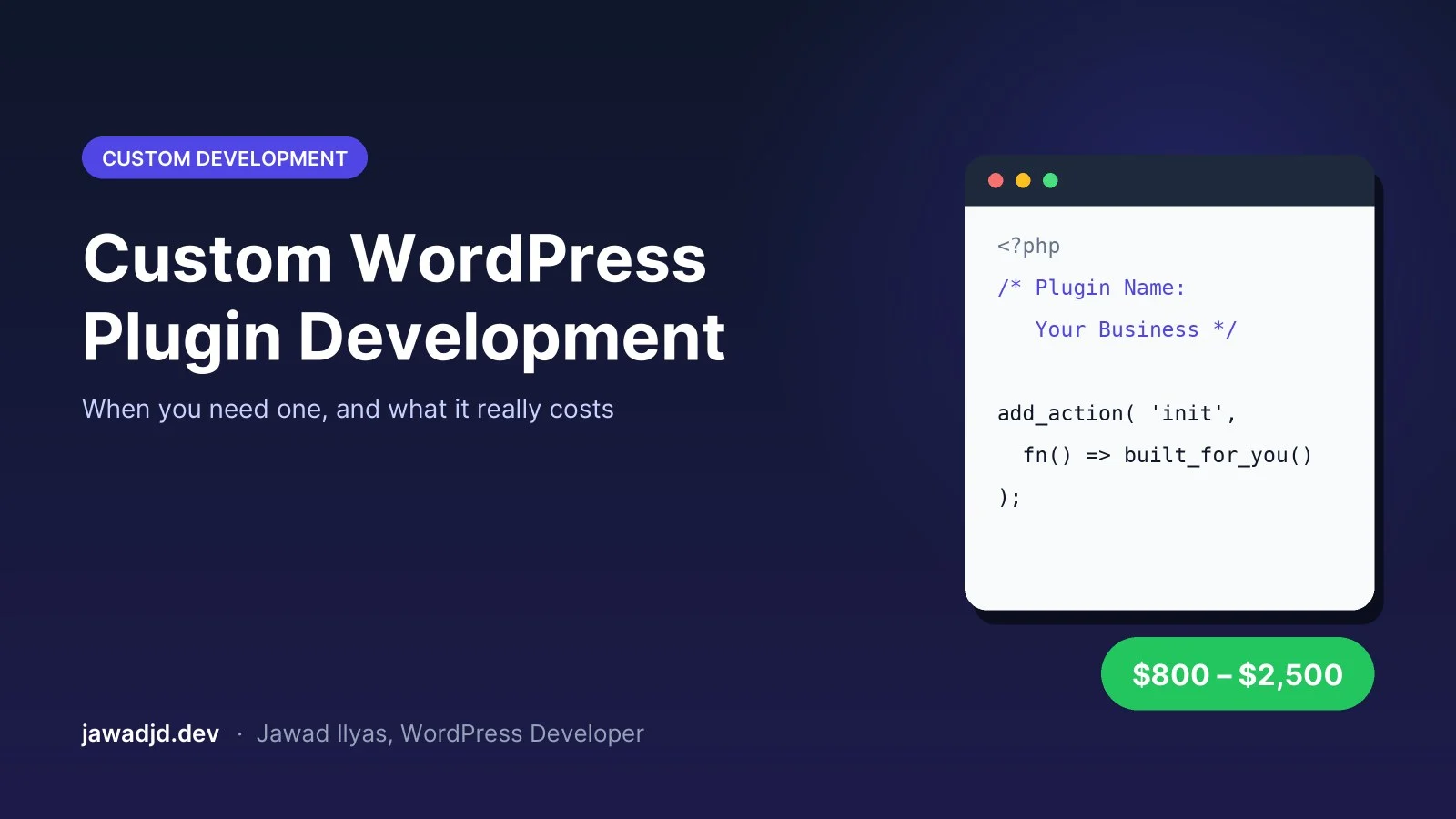Open the jawadjd.dev link text
Screen dimensions: 1456x819
150,733
